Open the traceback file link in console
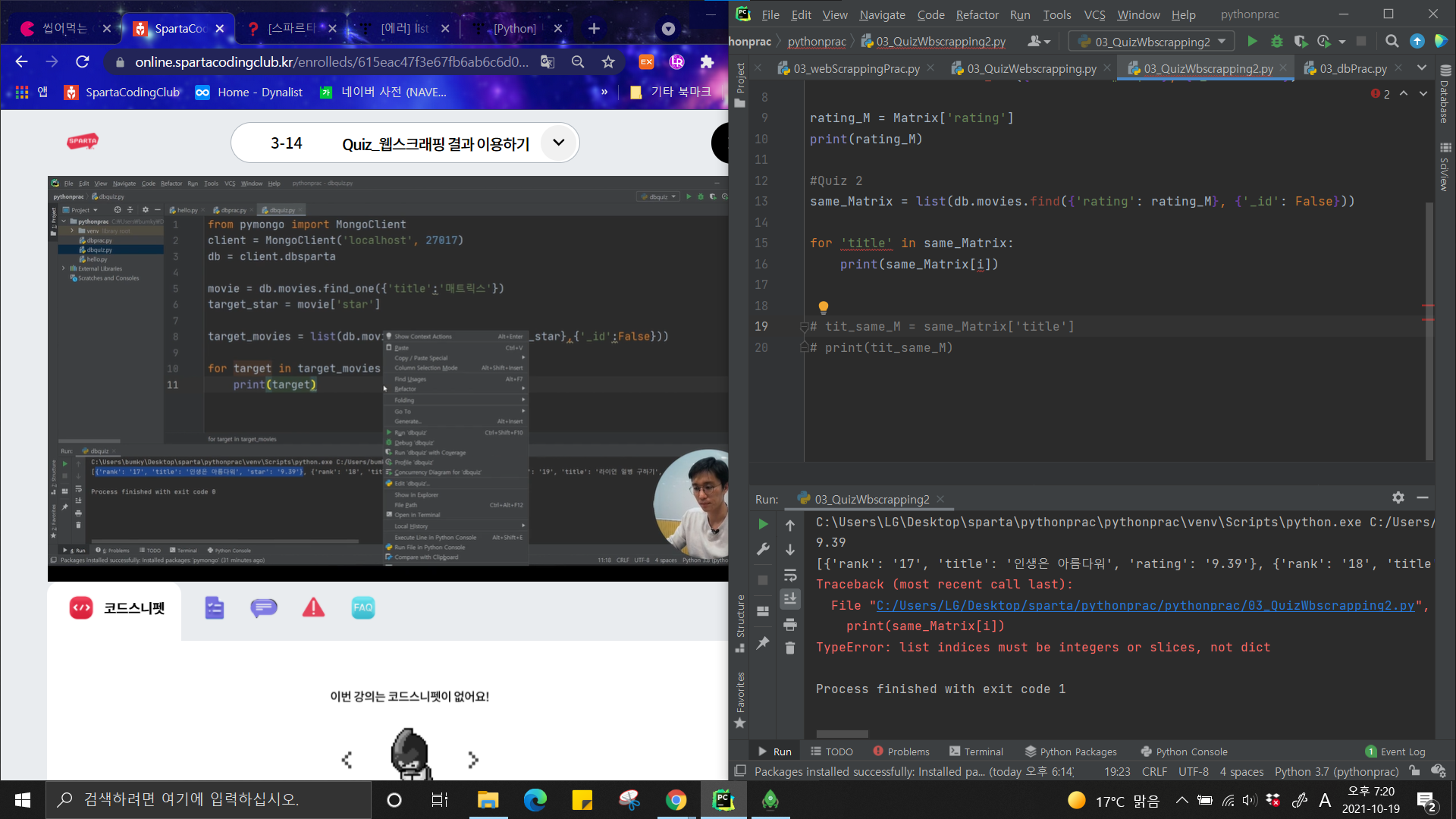1456x819 pixels. pos(1145,605)
